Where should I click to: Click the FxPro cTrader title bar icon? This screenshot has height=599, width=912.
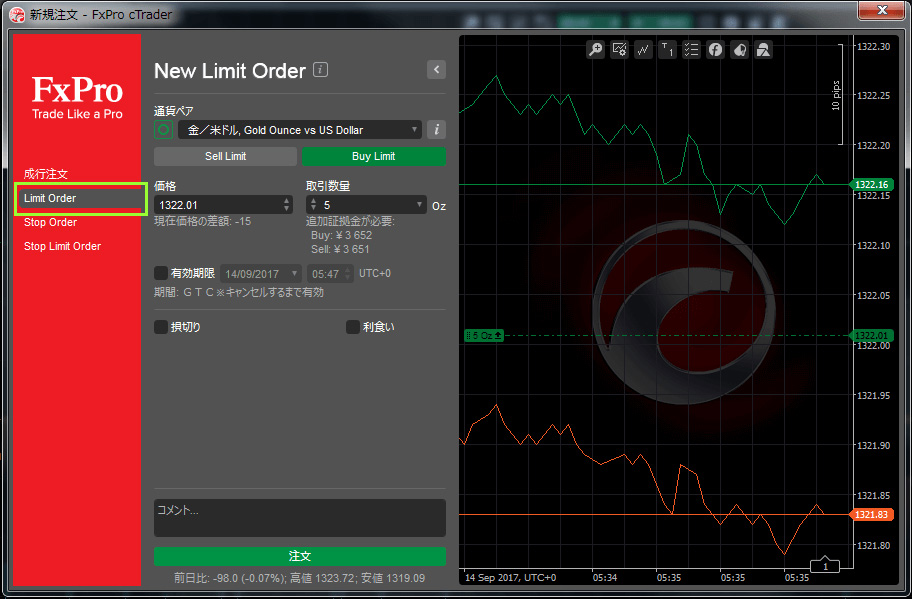pos(17,14)
